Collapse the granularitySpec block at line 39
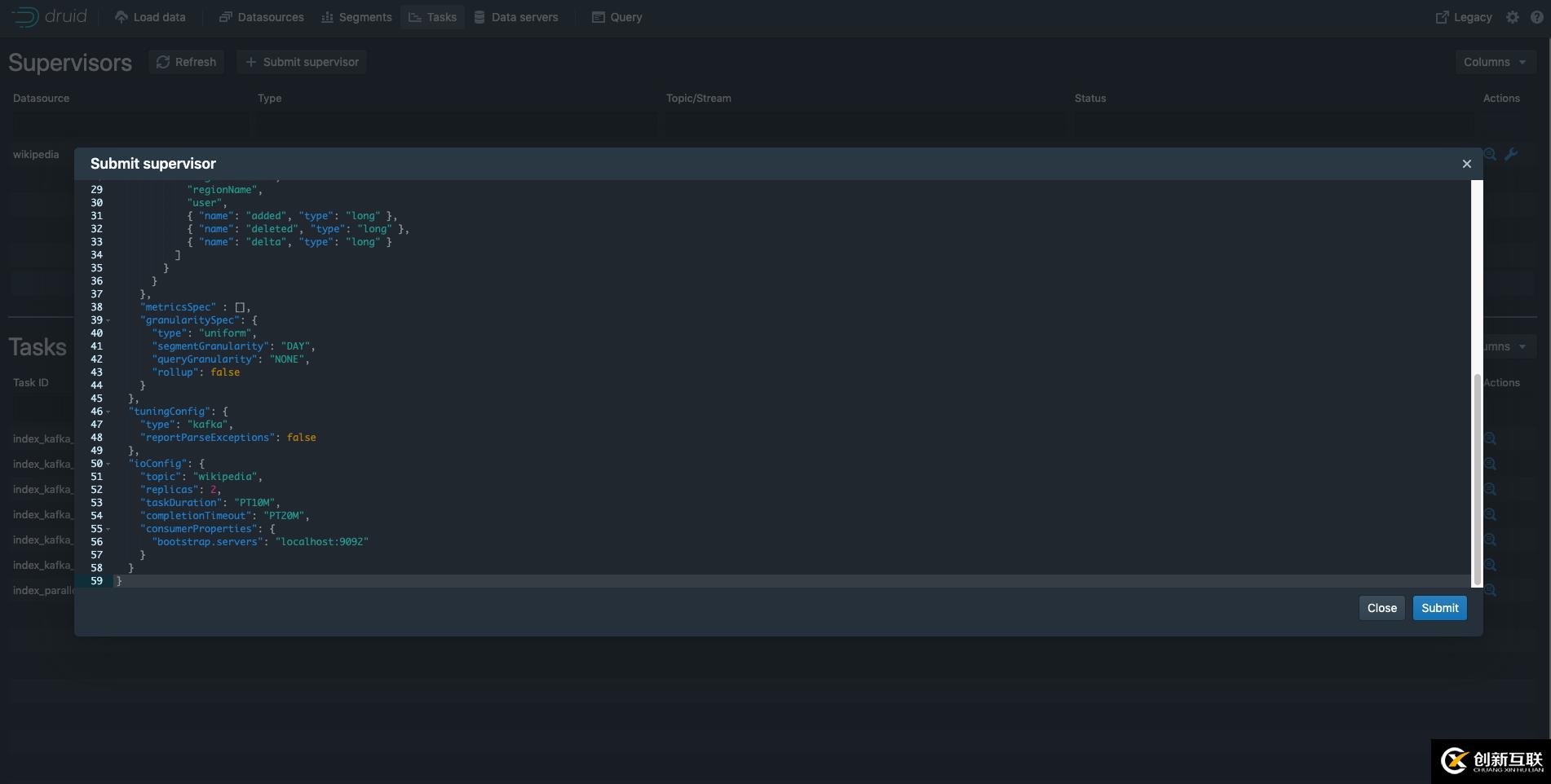The image size is (1551, 784). [x=108, y=320]
